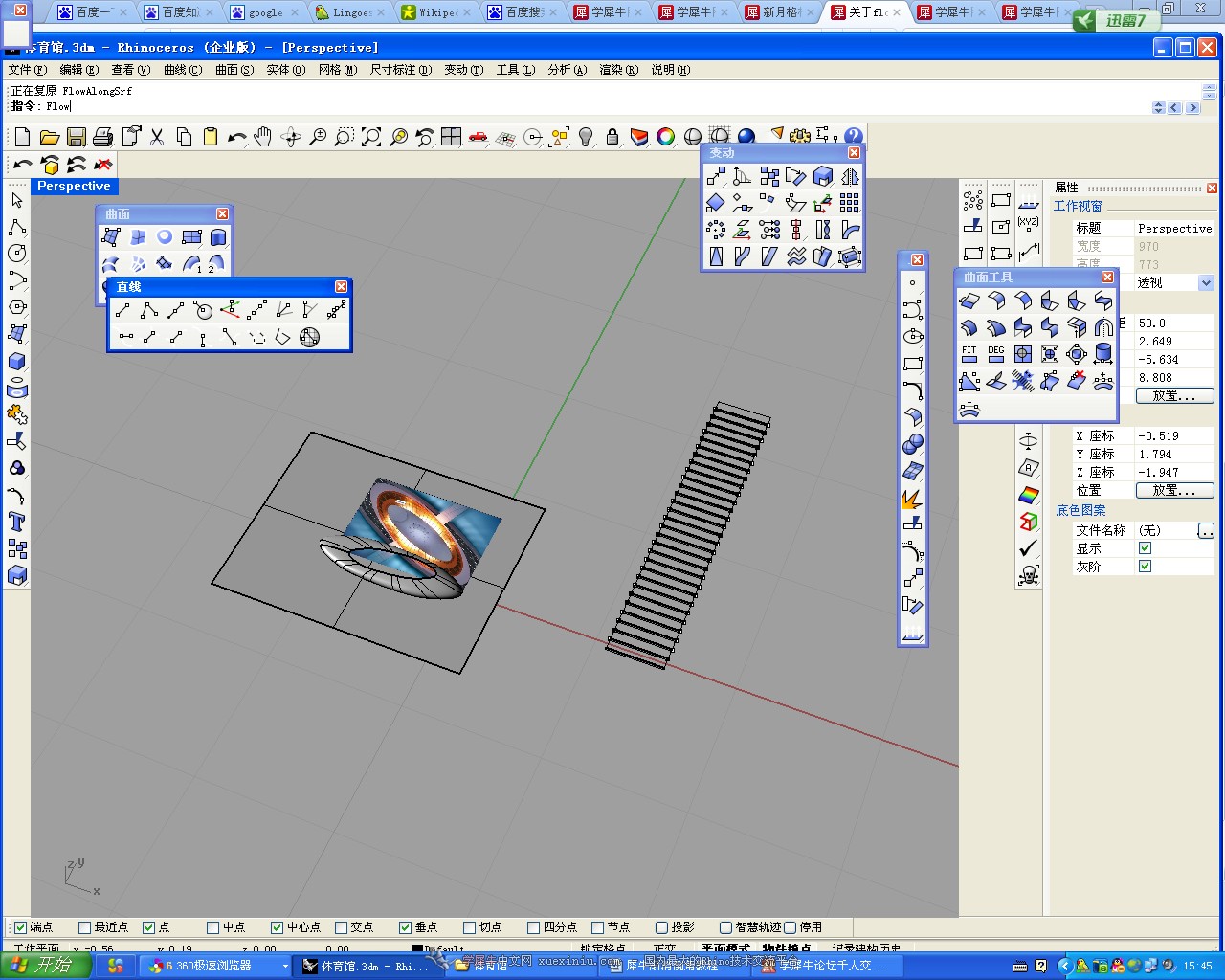Close the 直线 floating toolbar
The width and height of the screenshot is (1225, 980).
[341, 287]
